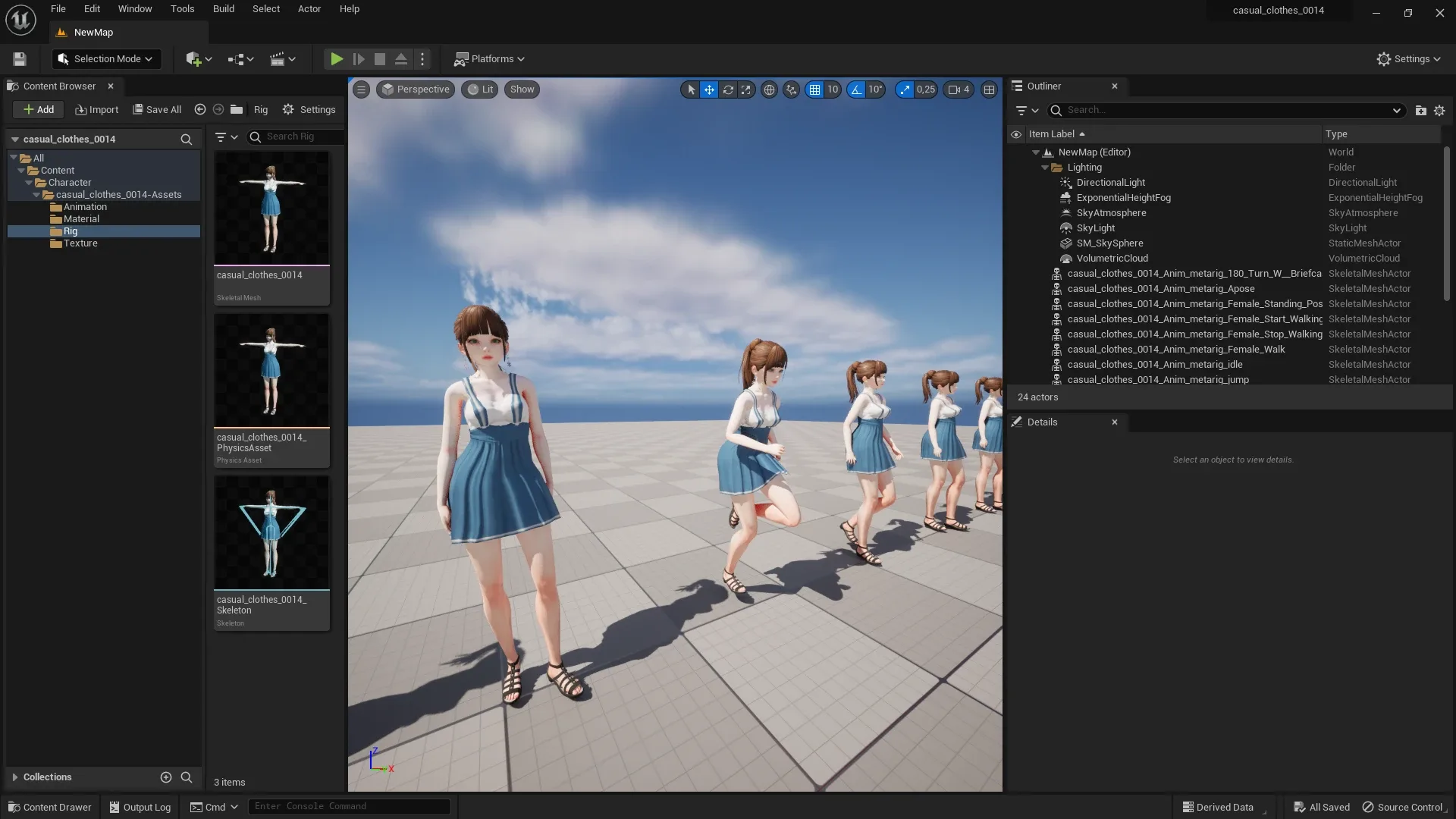The width and height of the screenshot is (1456, 819).
Task: Click the Save All button in Content Browser
Action: 156,109
